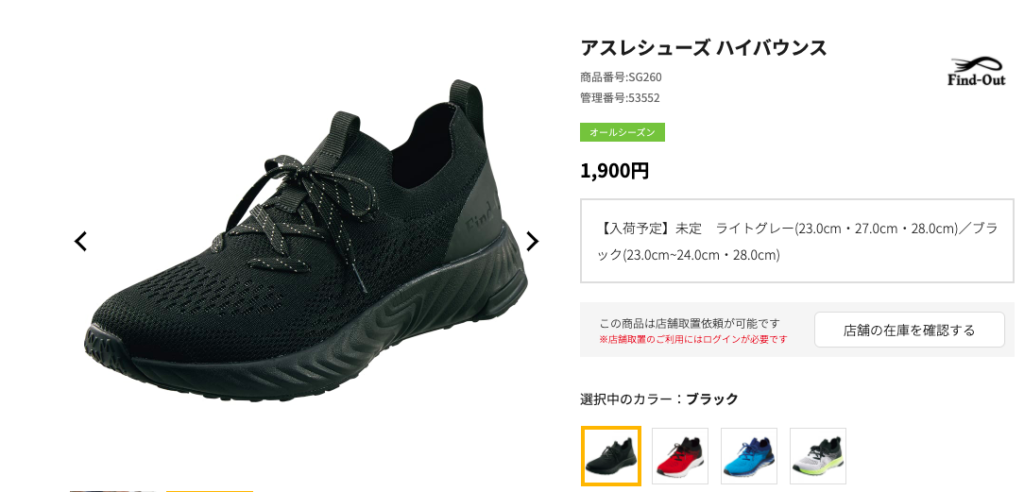Switch to the white and green shoe color
This screenshot has width=1024, height=492.
pos(818,456)
